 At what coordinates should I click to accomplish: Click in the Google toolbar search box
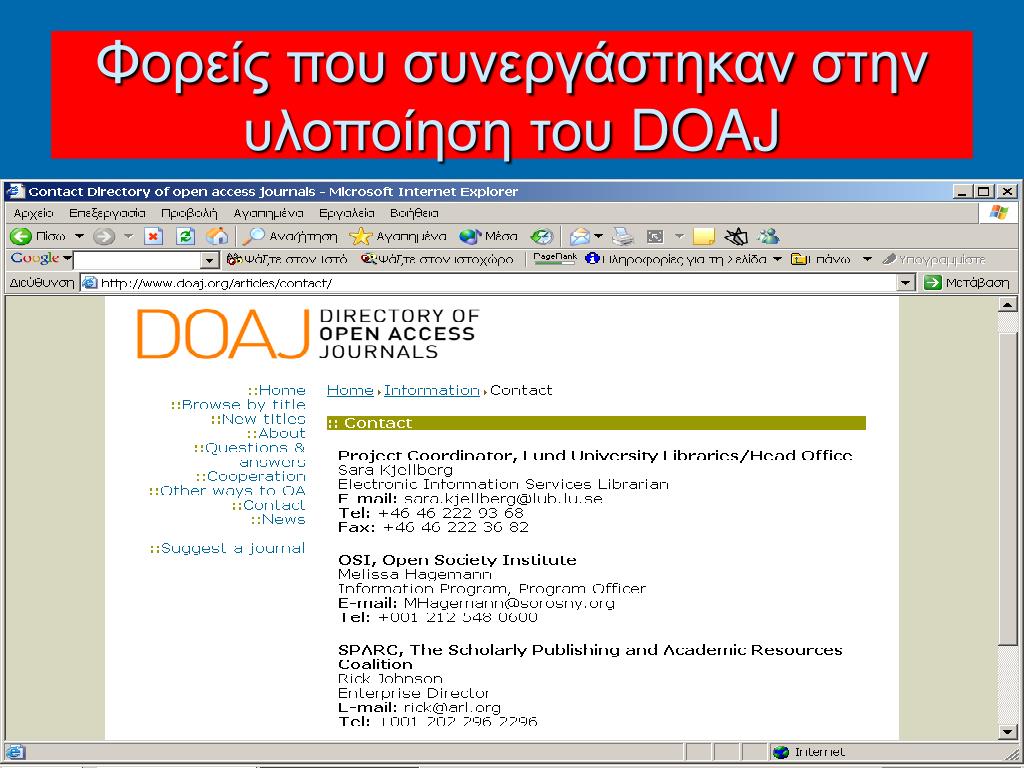tap(138, 261)
